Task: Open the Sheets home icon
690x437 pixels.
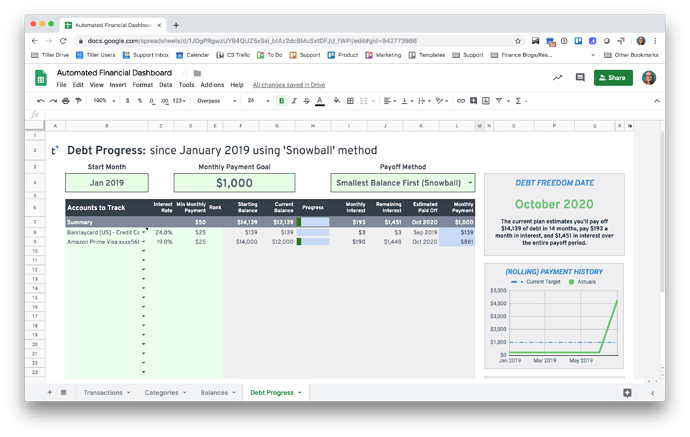Action: (41, 78)
